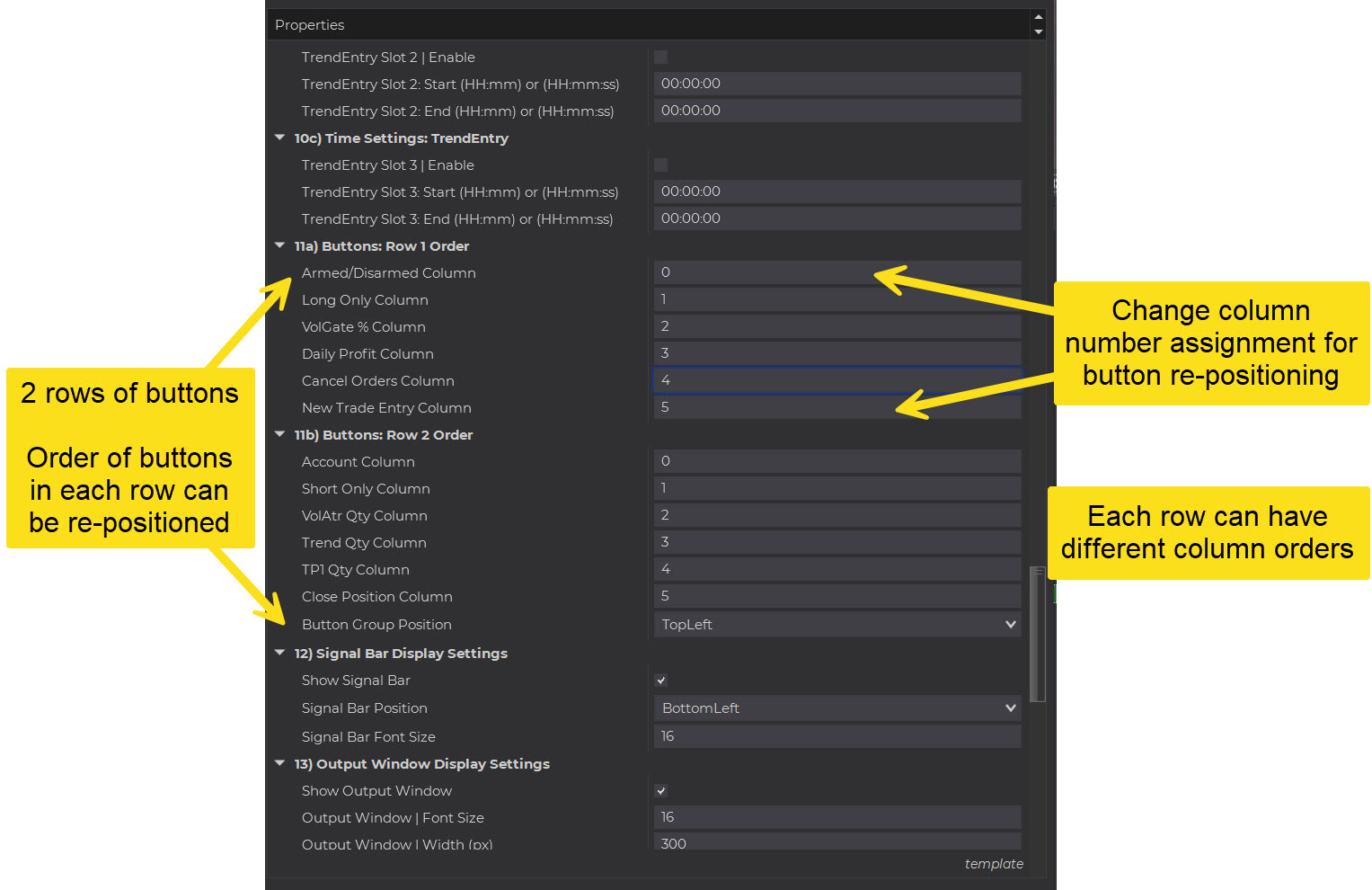This screenshot has height=890, width=1372.
Task: Uncheck the Show Signal Bar checkbox
Action: [x=661, y=681]
